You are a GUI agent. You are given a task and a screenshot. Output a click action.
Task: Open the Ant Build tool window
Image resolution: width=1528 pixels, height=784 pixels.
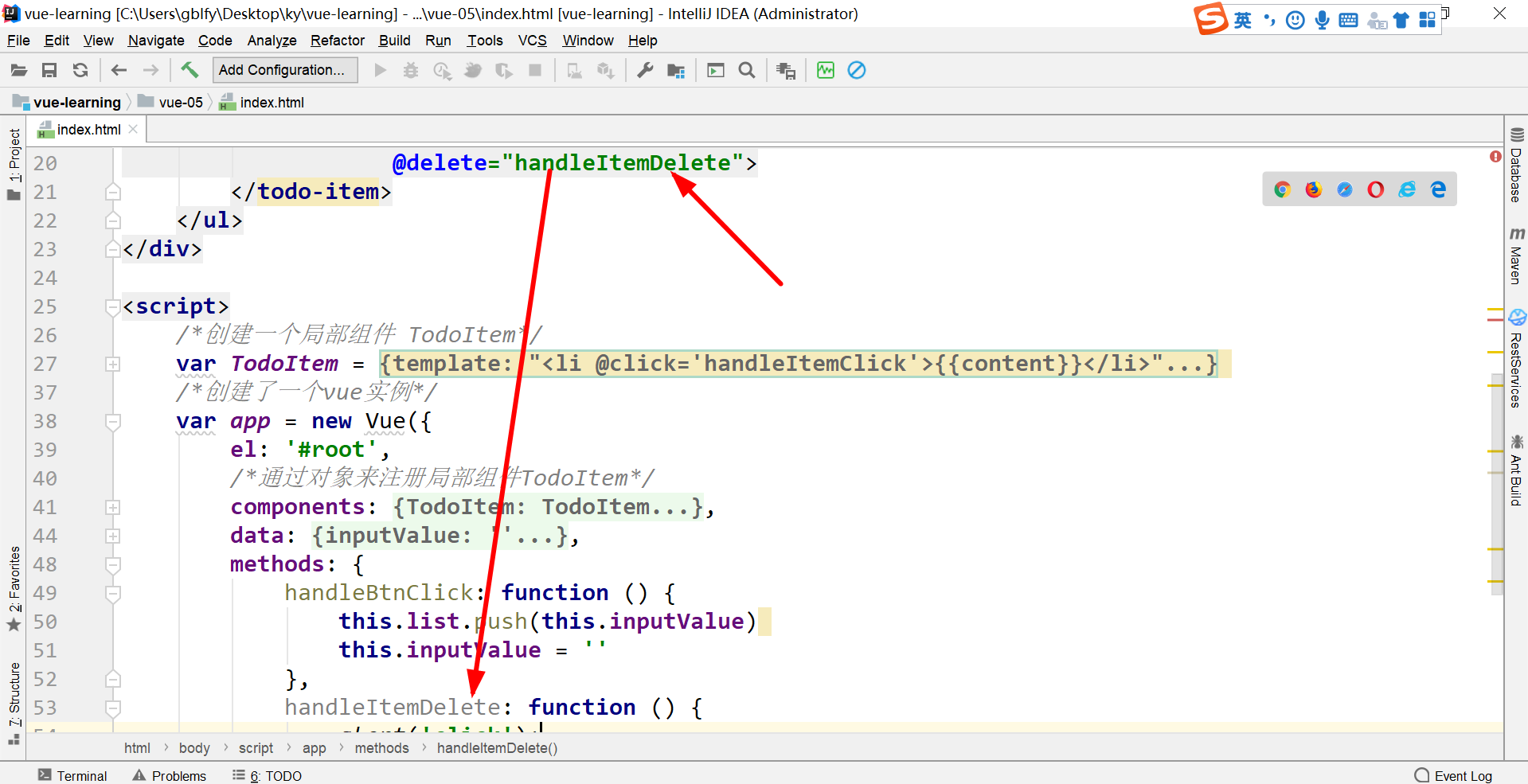(1516, 470)
